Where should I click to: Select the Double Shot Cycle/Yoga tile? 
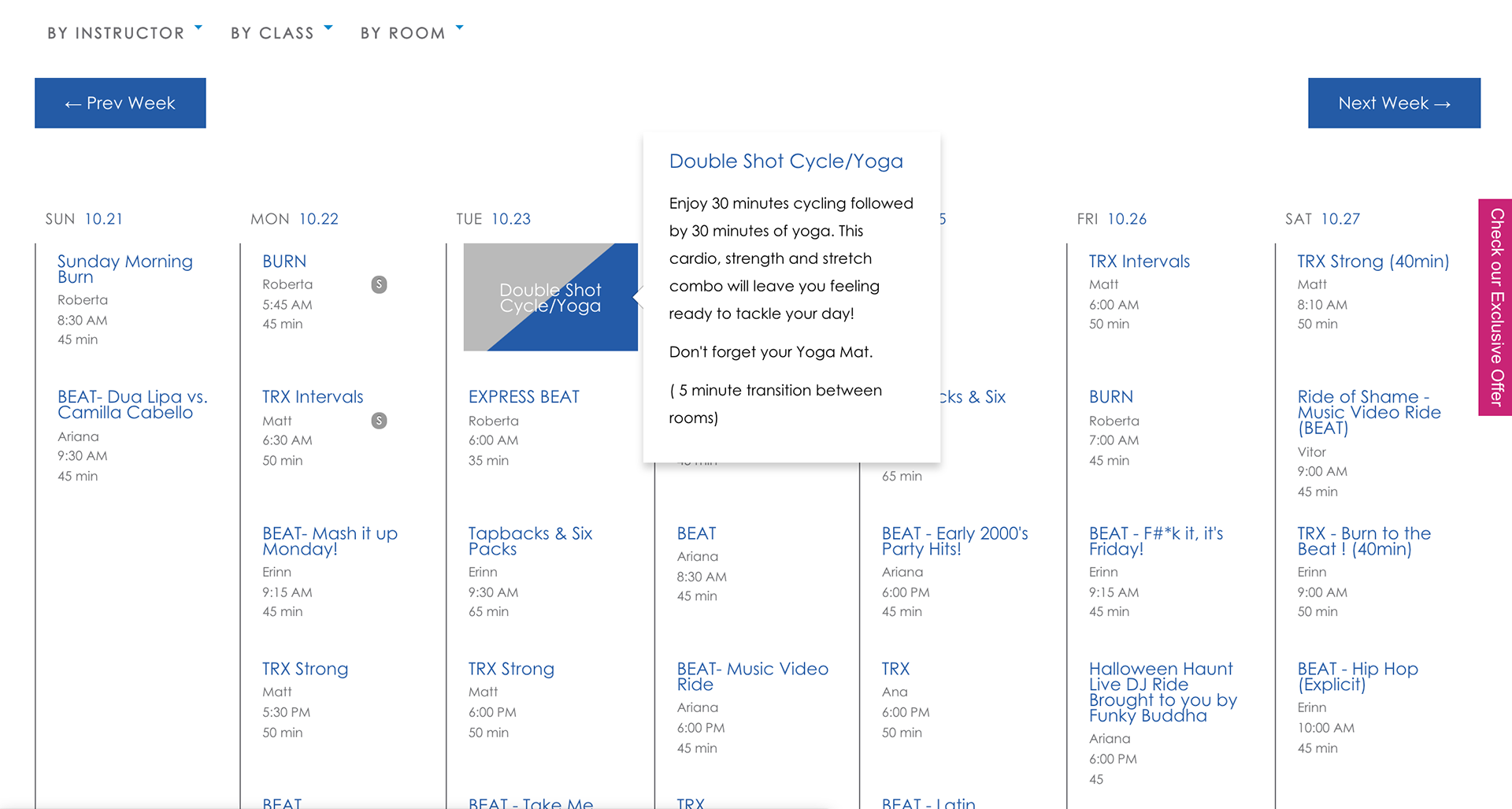(550, 298)
